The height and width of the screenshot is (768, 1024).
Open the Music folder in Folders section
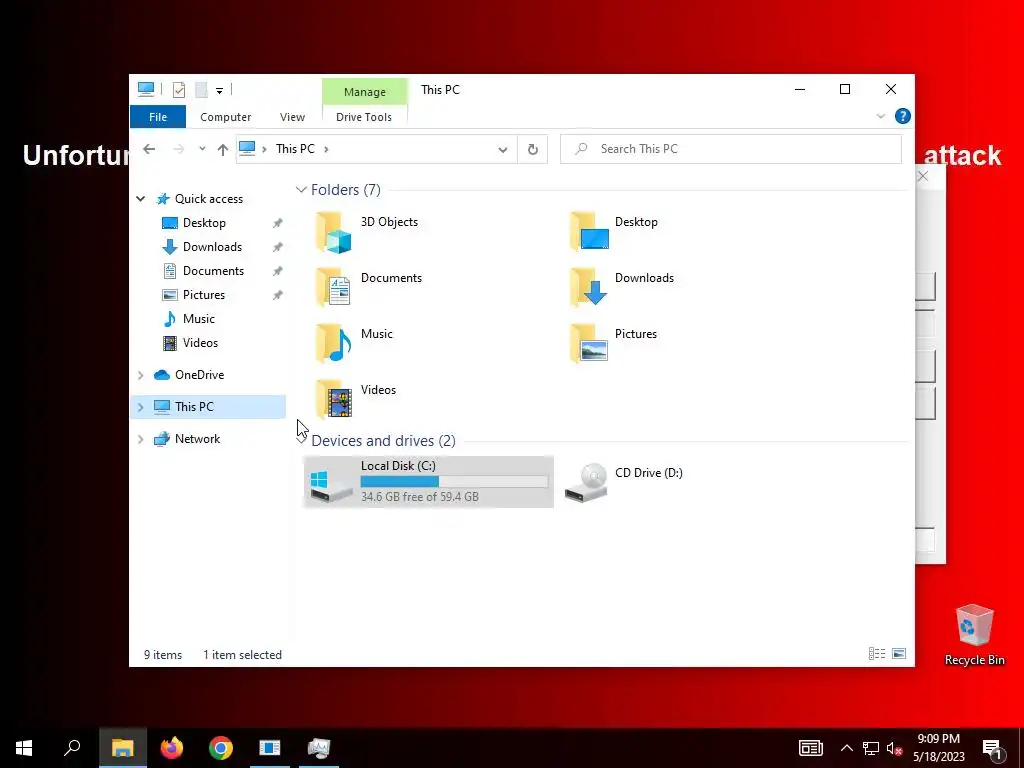click(334, 344)
